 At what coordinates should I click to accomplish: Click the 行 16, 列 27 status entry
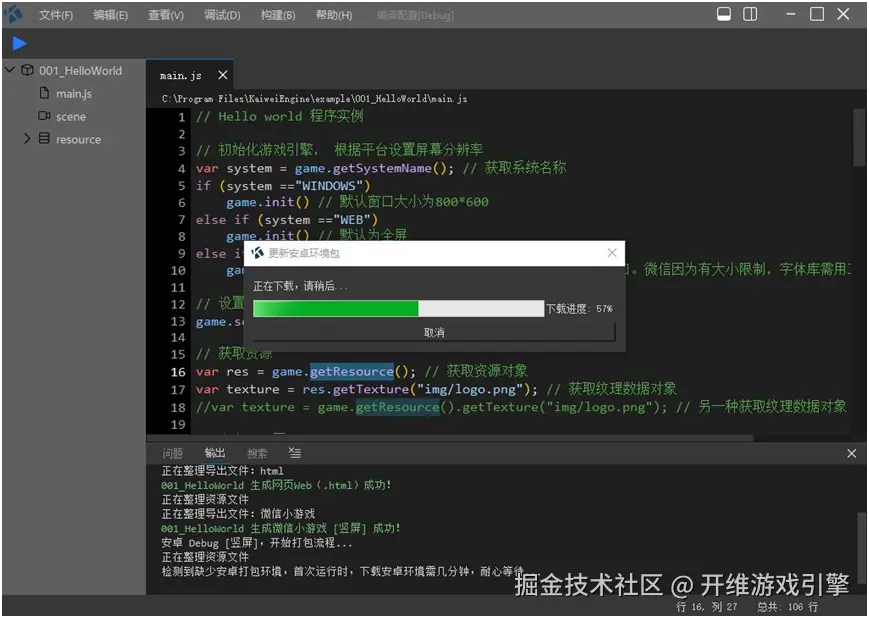[707, 607]
